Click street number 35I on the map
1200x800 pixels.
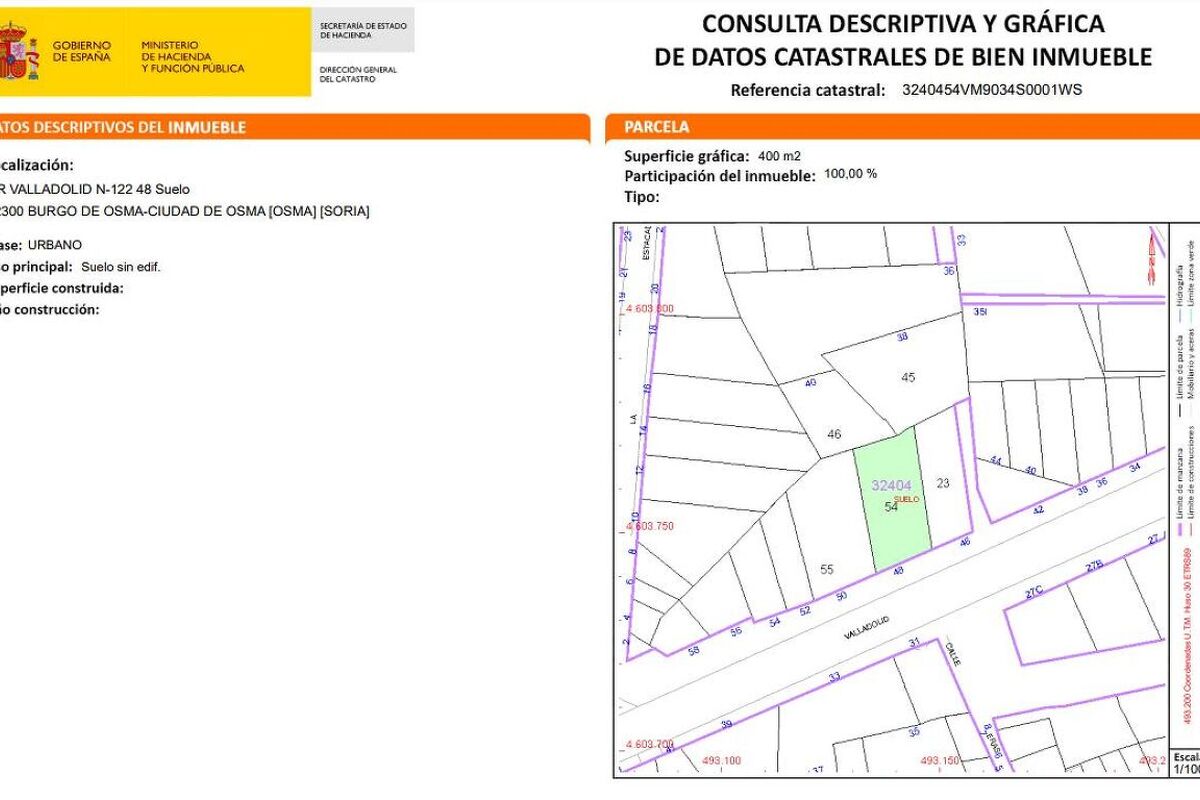(x=980, y=312)
